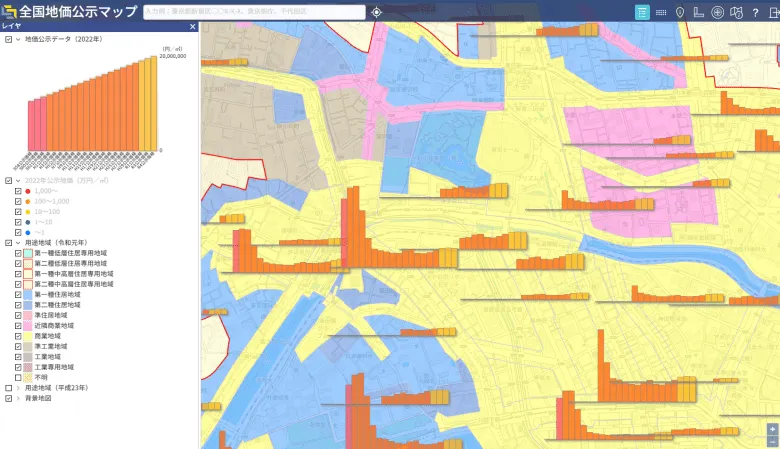This screenshot has width=780, height=449.
Task: Expand the 用途地域（平成23年） tree node
Action: tap(19, 388)
